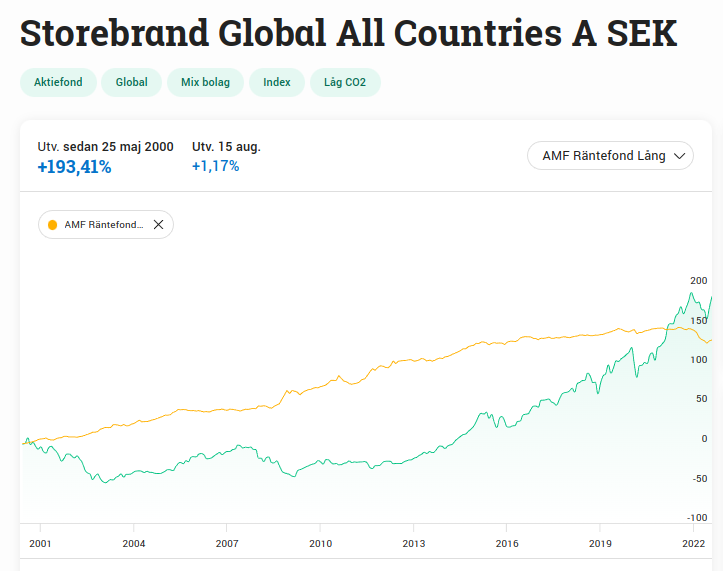
Task: Click the orange dot in comparison chip
Action: 52,225
